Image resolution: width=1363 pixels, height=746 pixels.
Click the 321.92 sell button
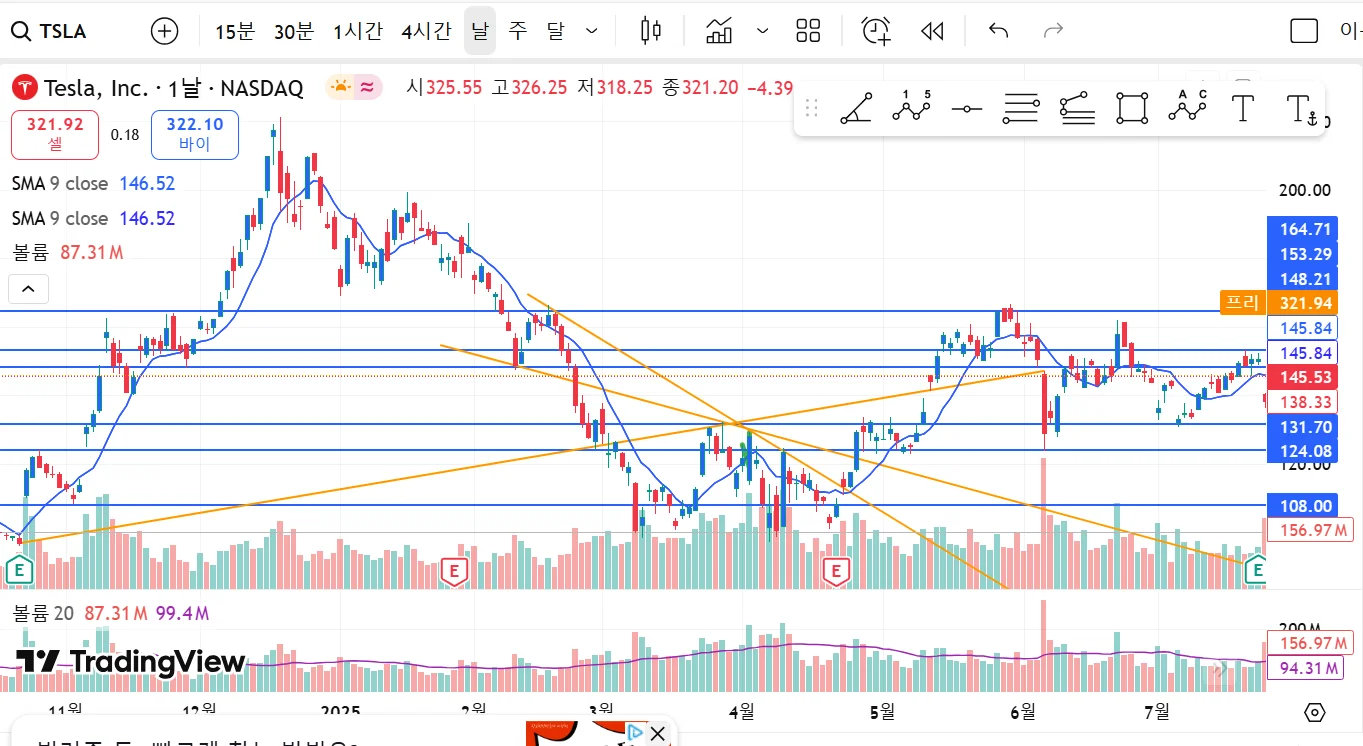click(x=55, y=135)
